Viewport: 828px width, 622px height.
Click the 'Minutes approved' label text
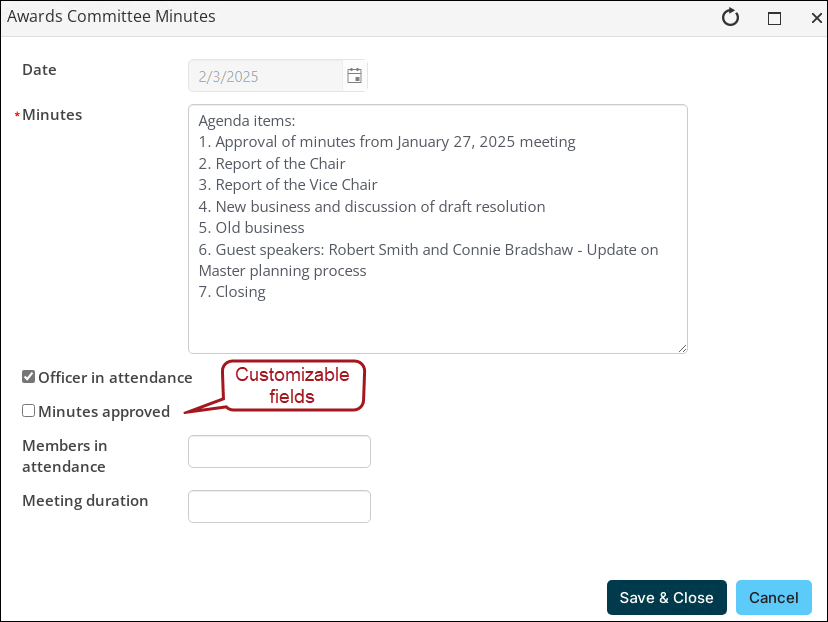(x=104, y=411)
